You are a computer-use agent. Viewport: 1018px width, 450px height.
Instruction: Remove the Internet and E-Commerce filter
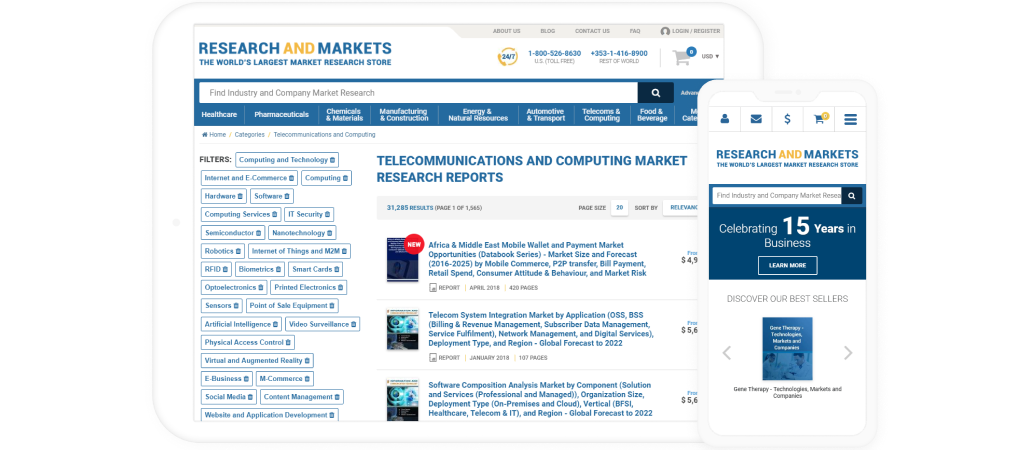tap(292, 178)
